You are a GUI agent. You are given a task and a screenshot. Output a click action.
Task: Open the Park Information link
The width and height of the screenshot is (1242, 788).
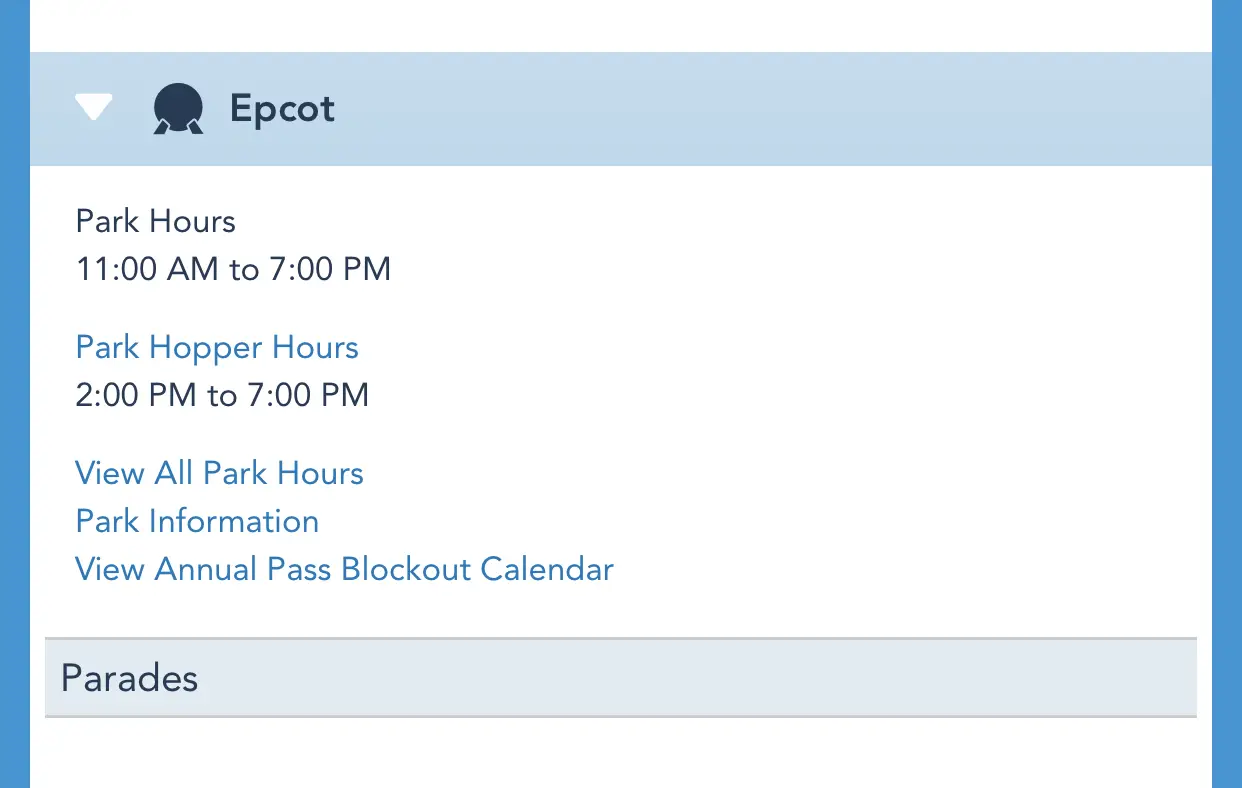pos(197,521)
